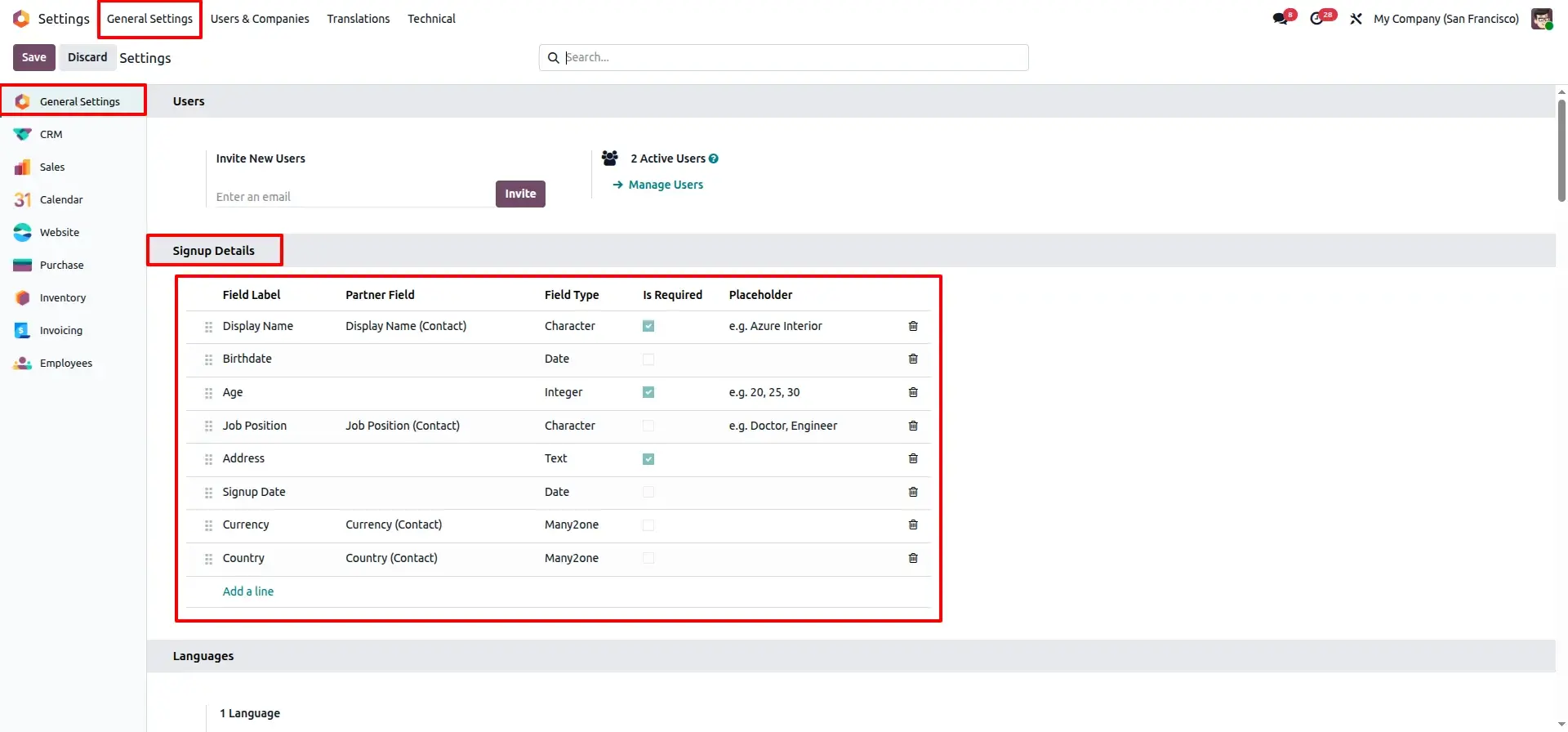
Task: Check Is Required for Country
Action: coord(648,558)
